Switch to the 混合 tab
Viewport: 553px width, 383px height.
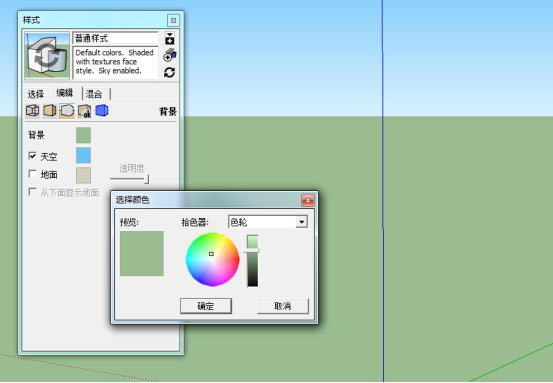point(94,94)
